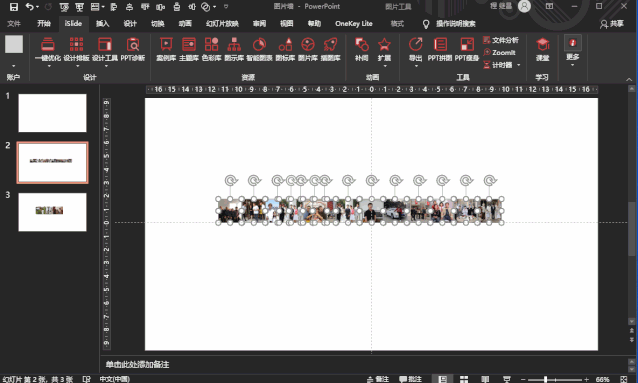Fit slide to current window icon
The image size is (638, 383).
(623, 379)
